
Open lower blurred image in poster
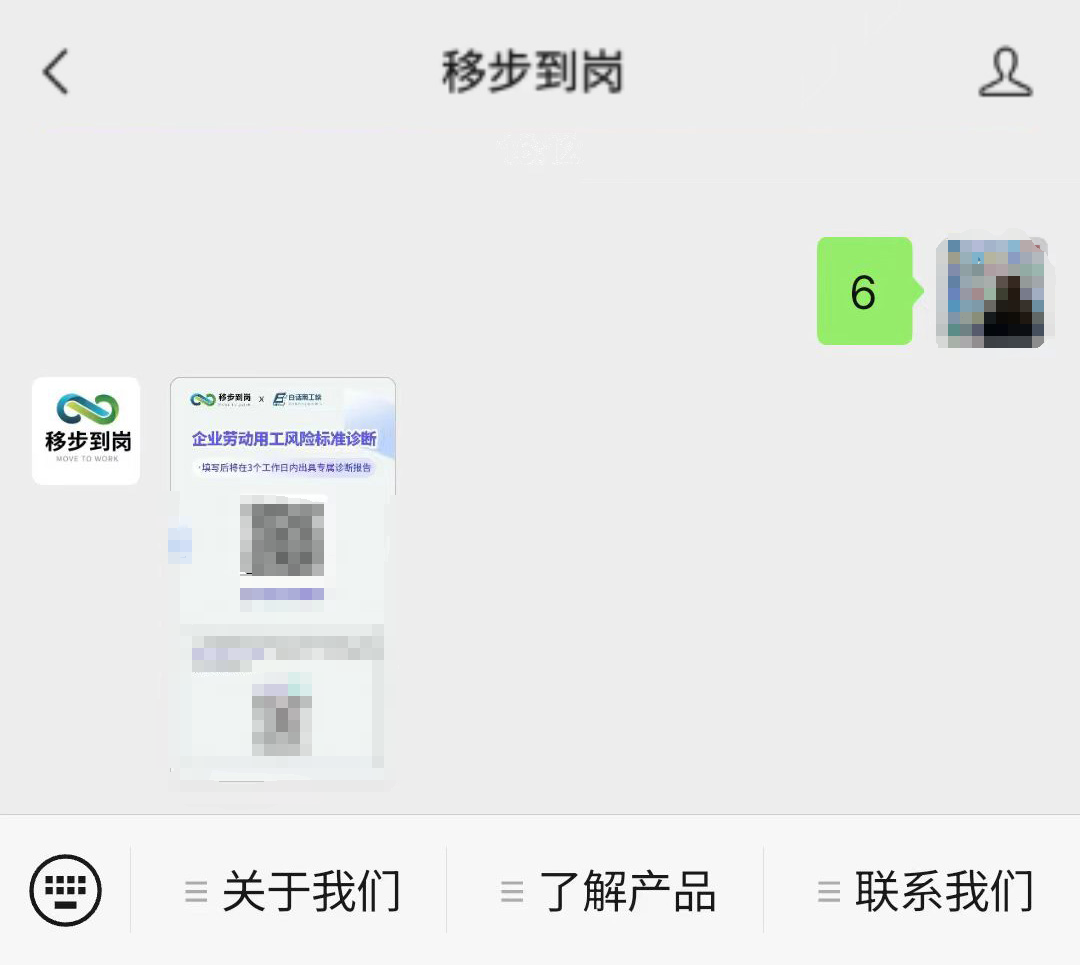(282, 715)
